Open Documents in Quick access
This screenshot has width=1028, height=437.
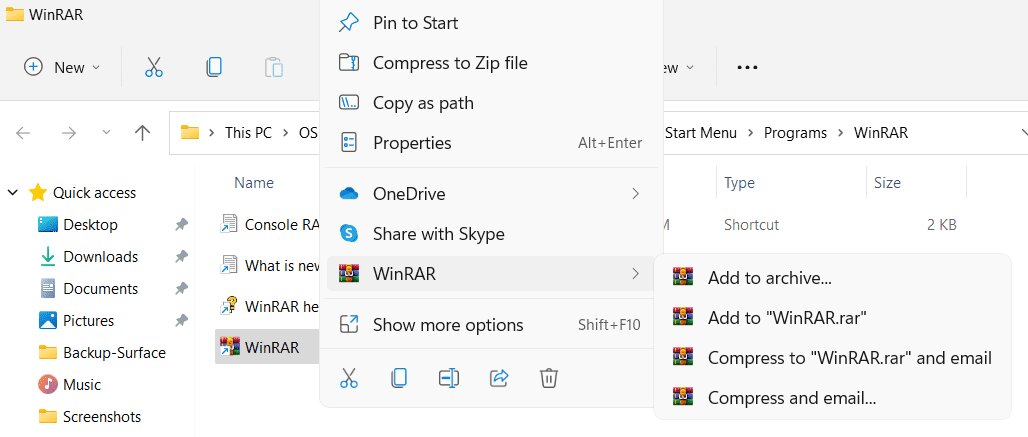(100, 289)
